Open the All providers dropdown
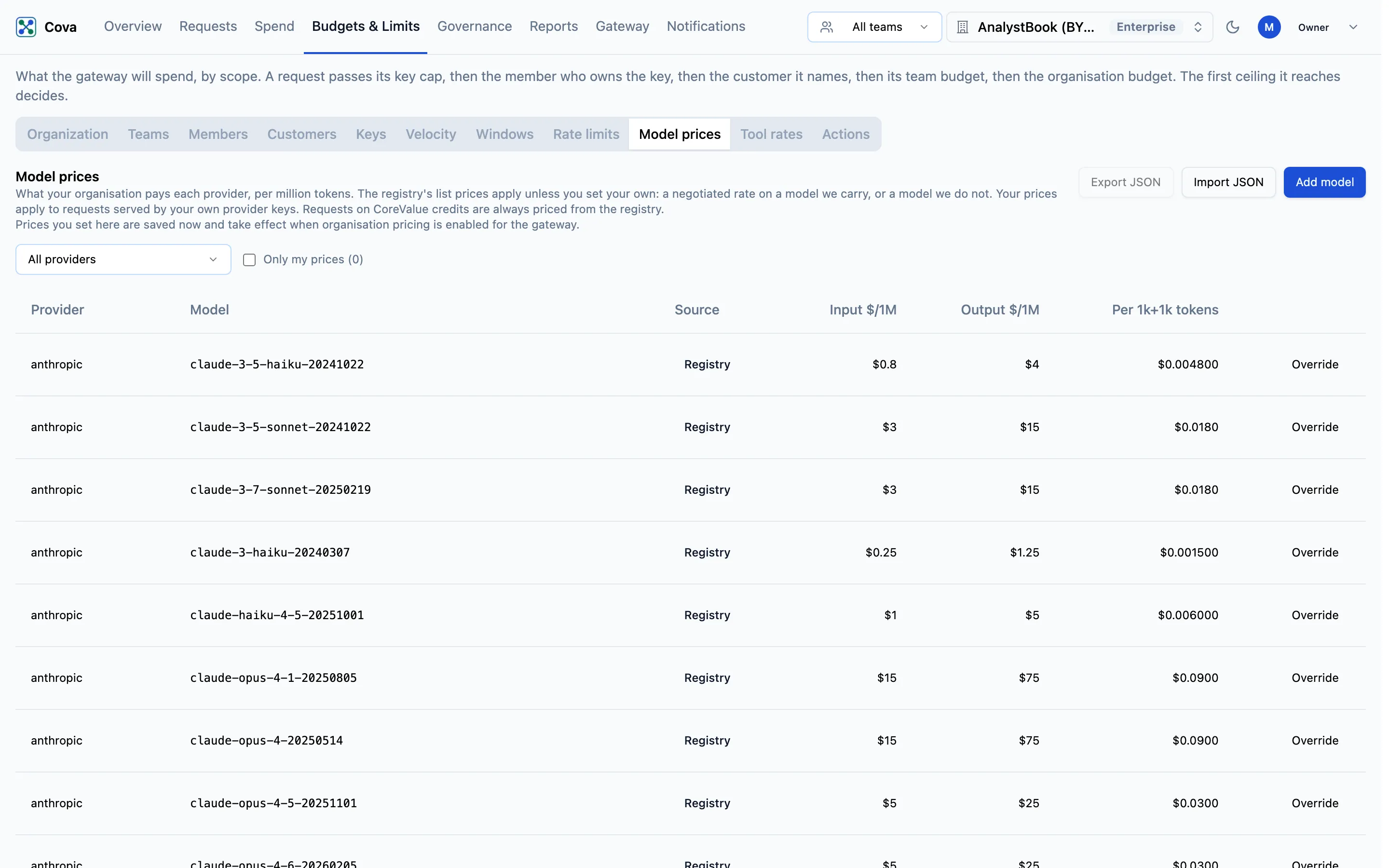The width and height of the screenshot is (1389, 868). click(x=123, y=259)
